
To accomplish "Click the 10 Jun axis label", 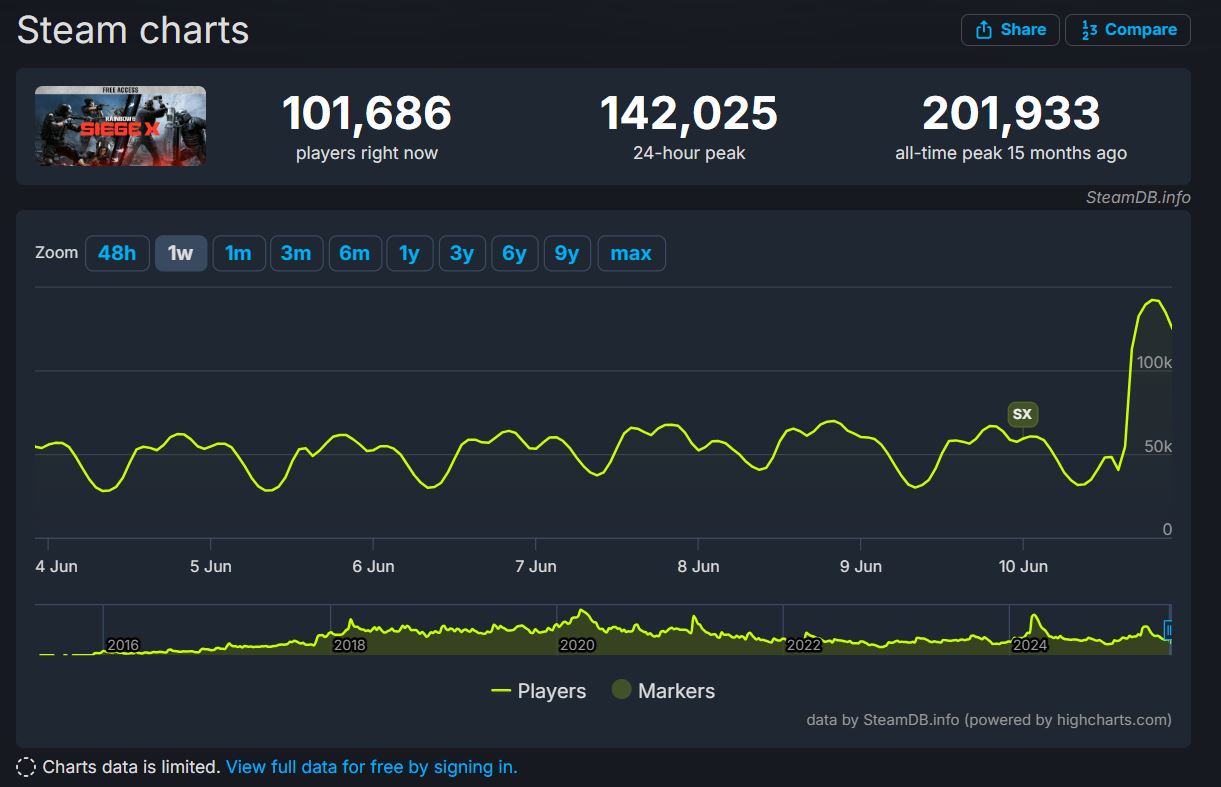I will [x=1023, y=566].
